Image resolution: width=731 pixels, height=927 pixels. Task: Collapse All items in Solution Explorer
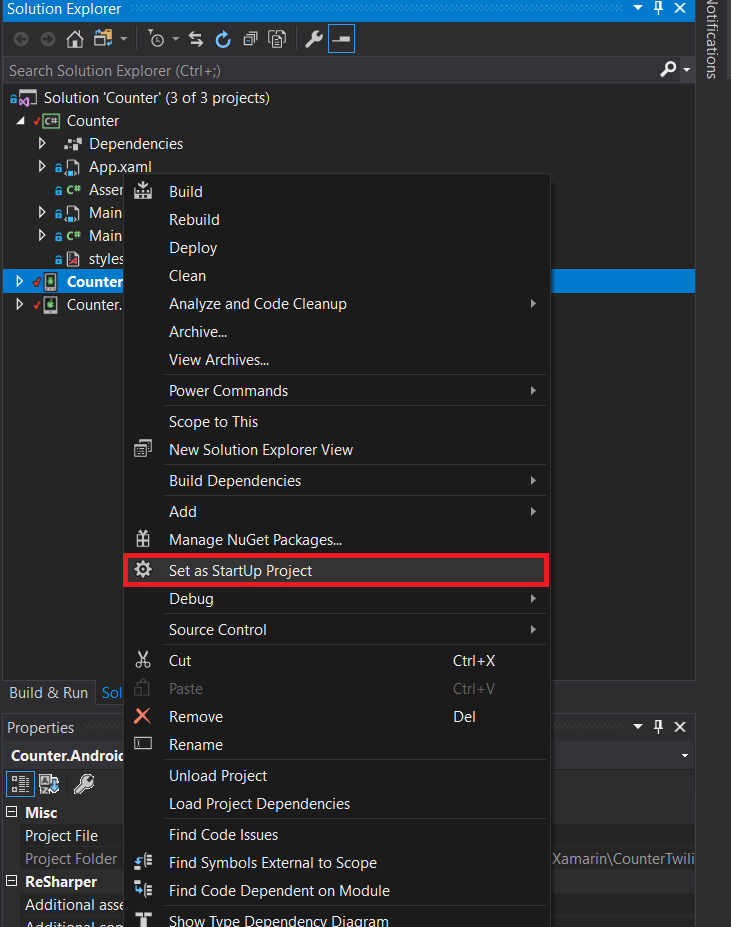251,39
